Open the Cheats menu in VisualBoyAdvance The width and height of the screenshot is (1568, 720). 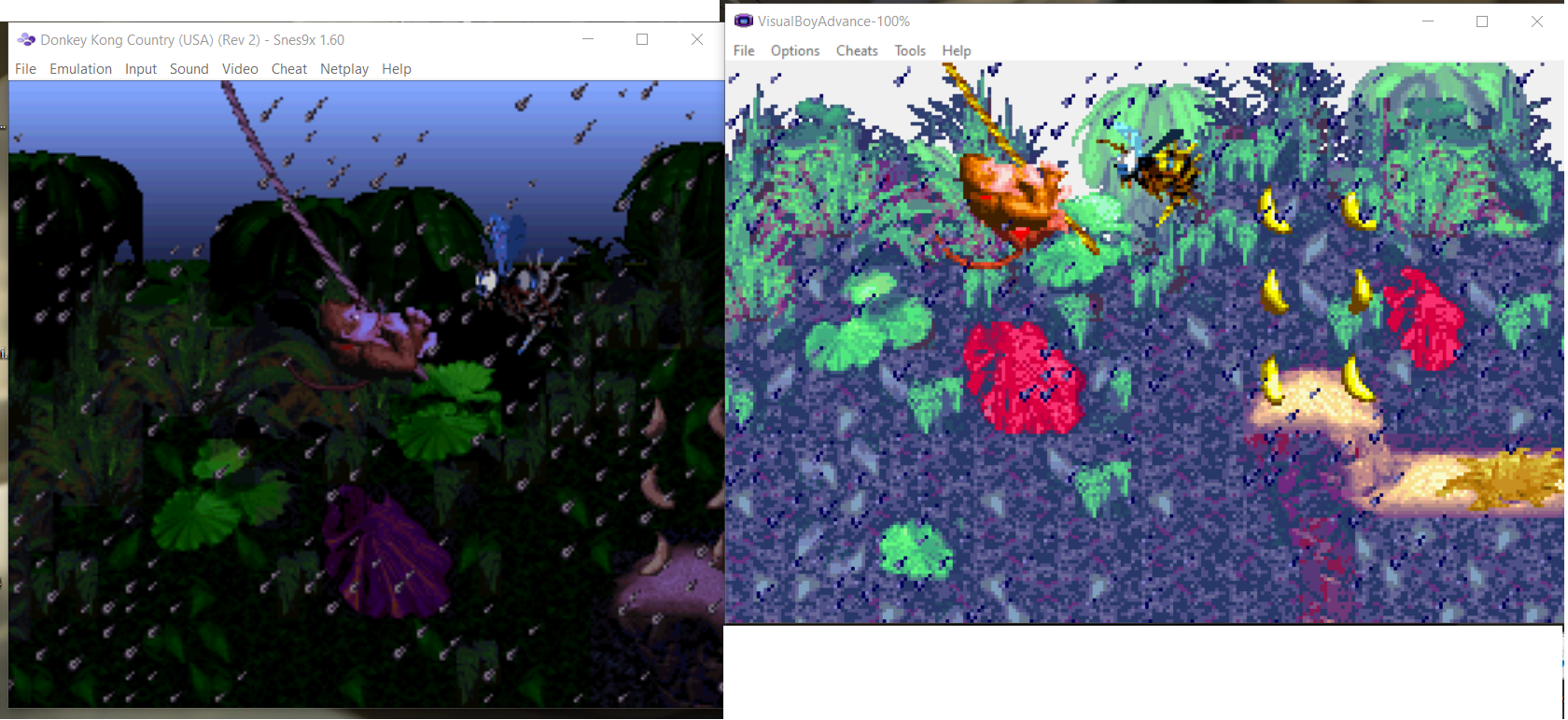point(857,50)
